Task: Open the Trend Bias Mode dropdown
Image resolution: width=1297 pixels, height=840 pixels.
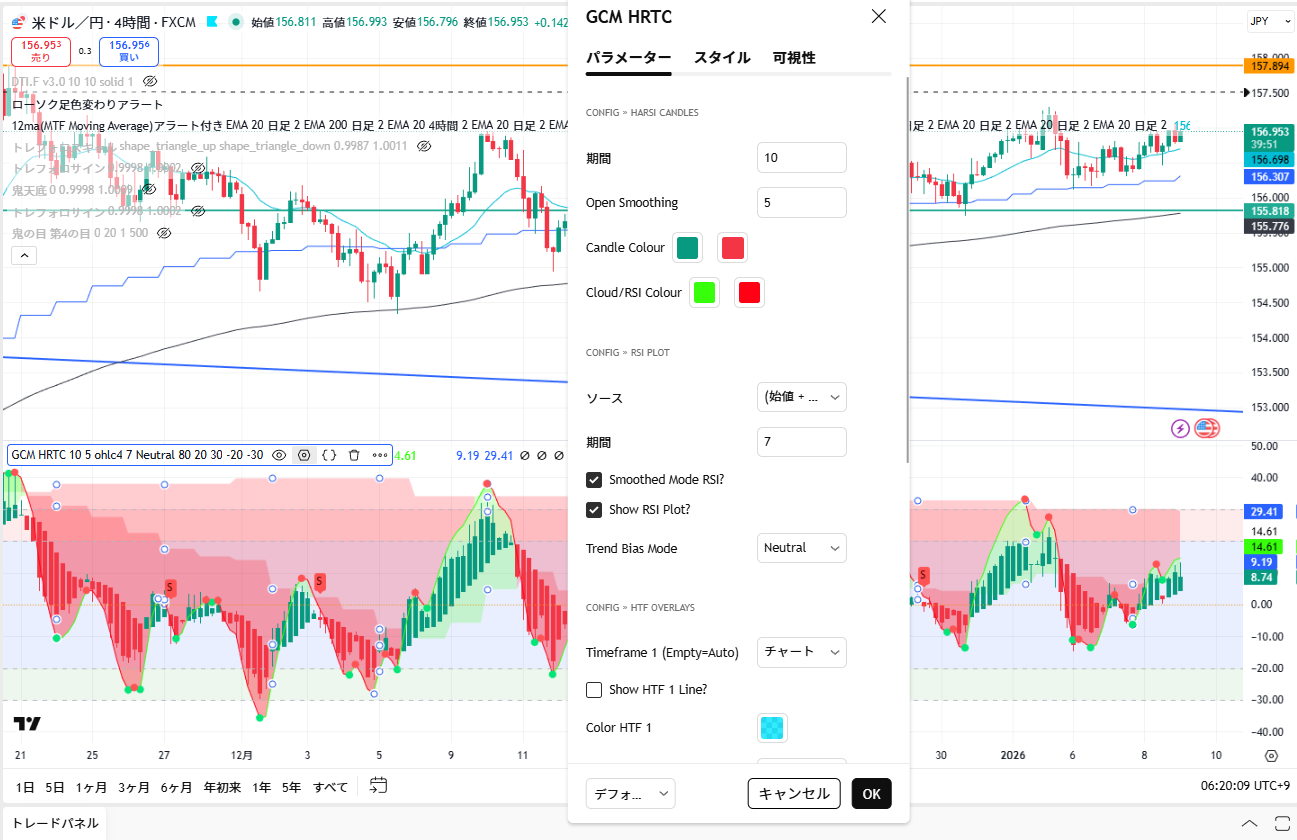Action: coord(801,548)
